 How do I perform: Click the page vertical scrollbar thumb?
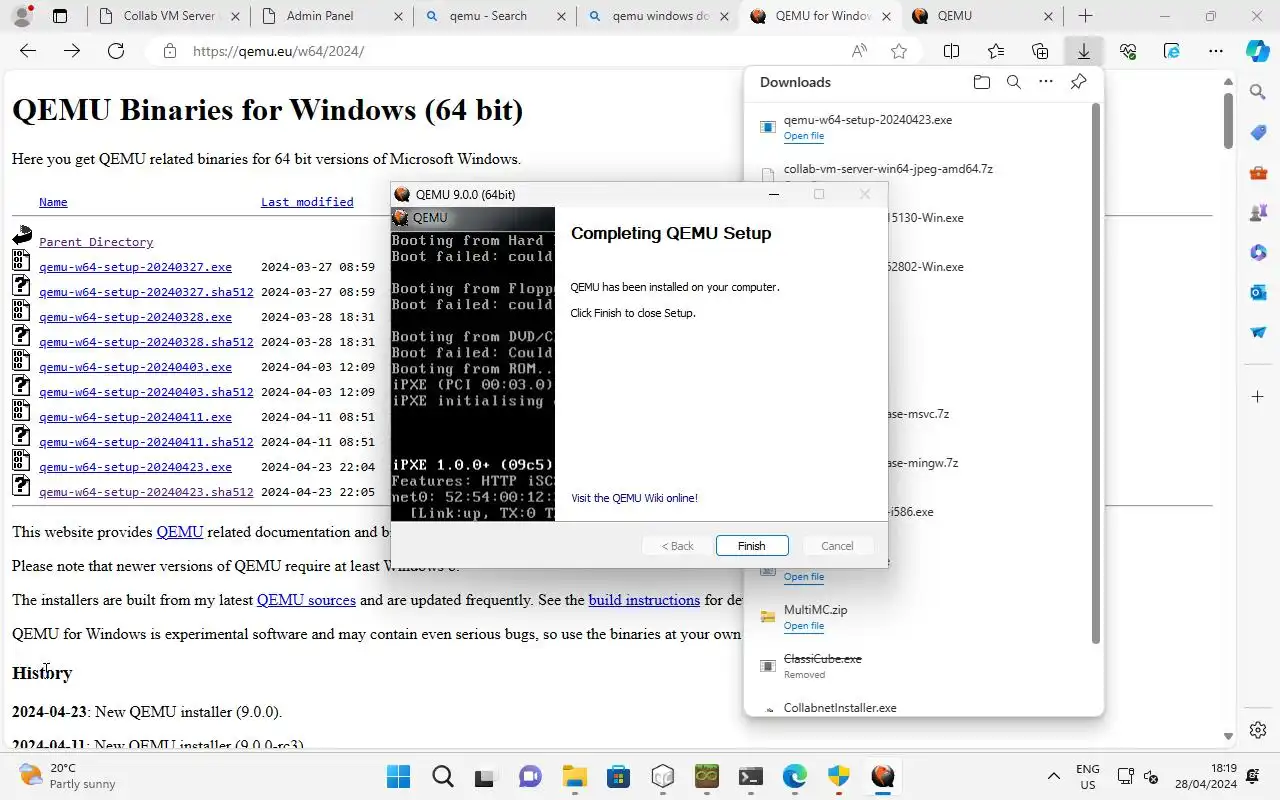[x=1228, y=120]
